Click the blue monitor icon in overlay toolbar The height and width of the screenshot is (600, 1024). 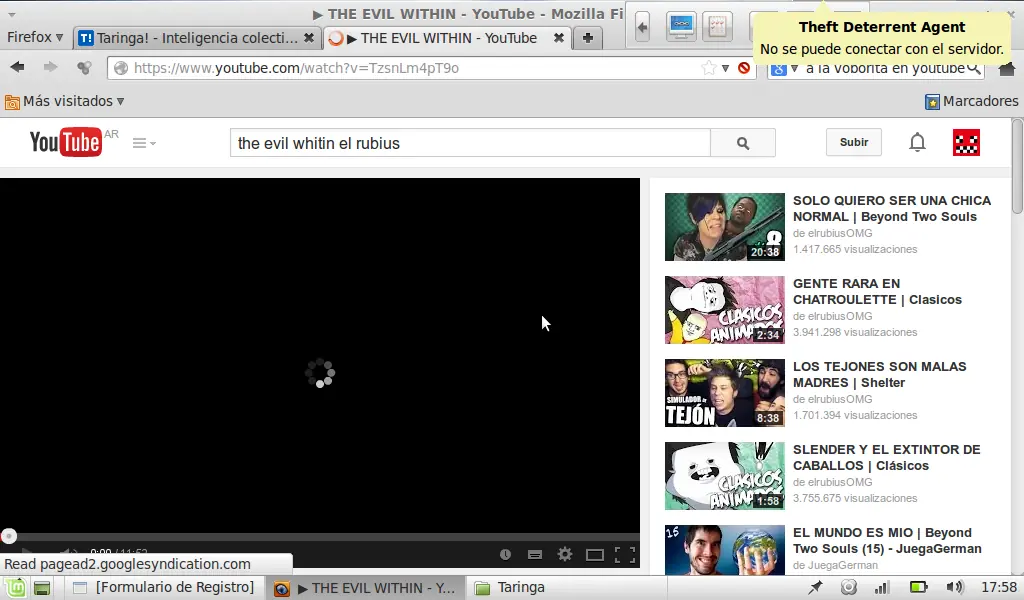[681, 27]
